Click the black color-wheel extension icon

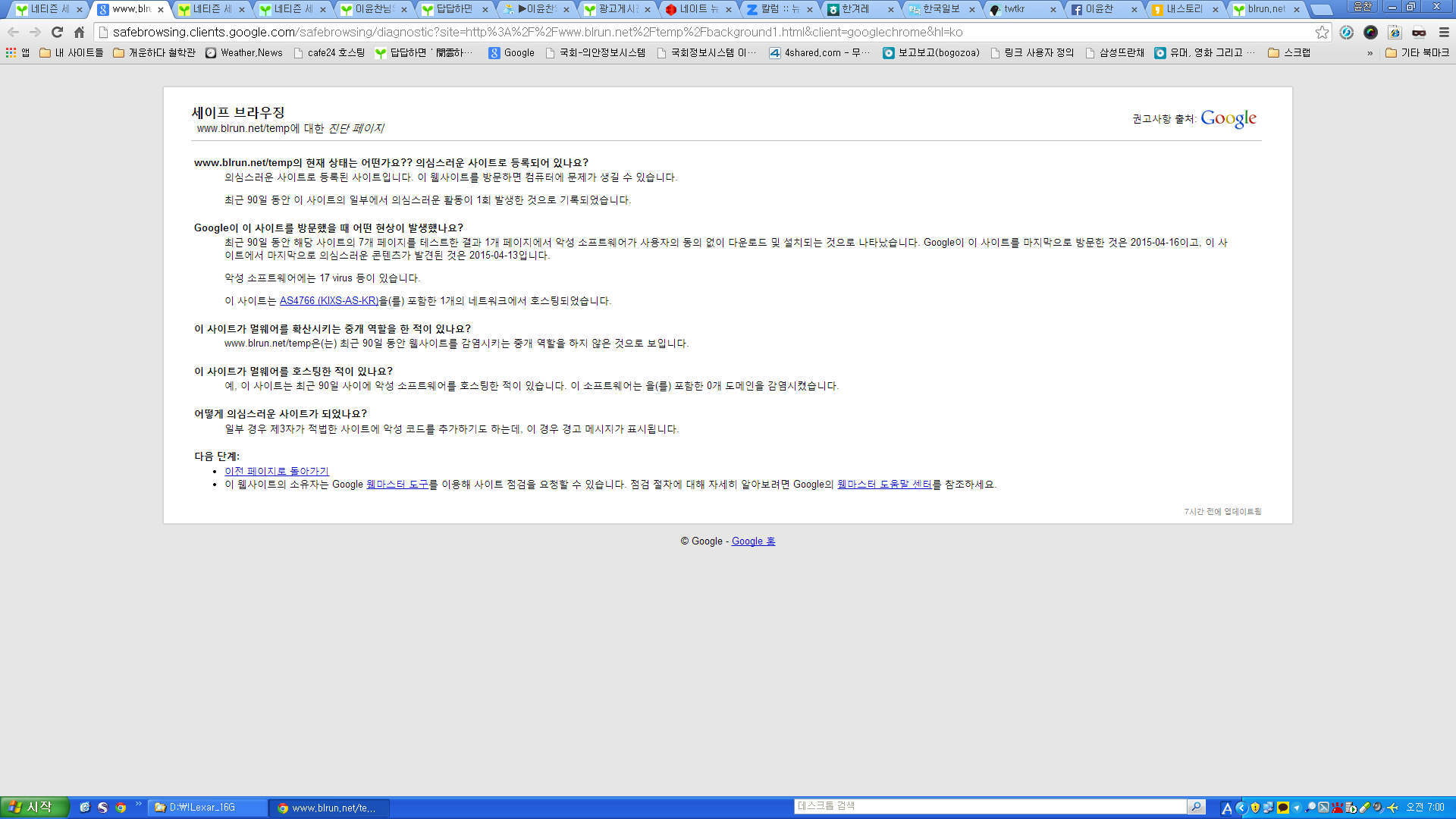click(1370, 33)
